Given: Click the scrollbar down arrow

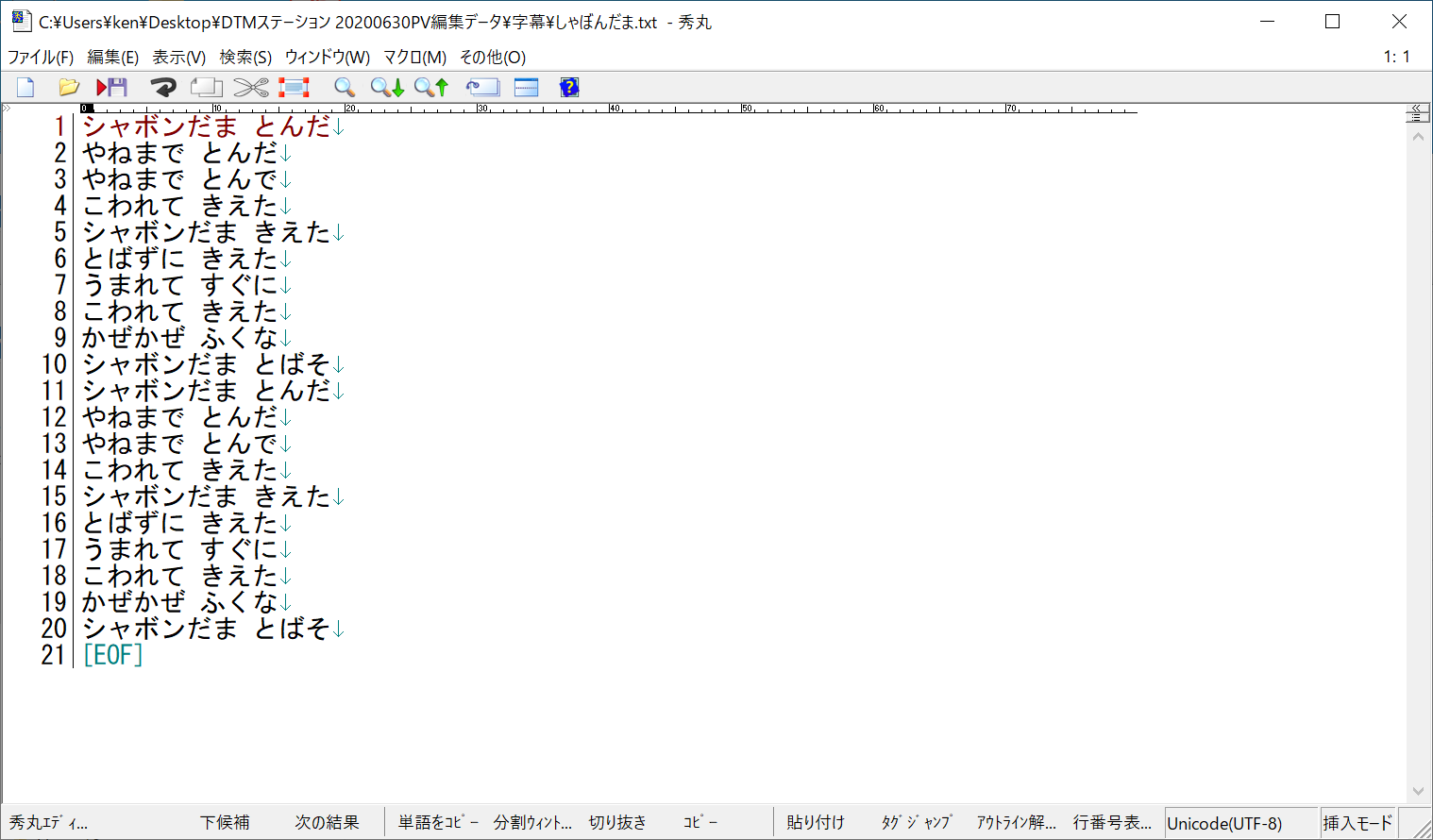Looking at the screenshot, I should (x=1417, y=791).
